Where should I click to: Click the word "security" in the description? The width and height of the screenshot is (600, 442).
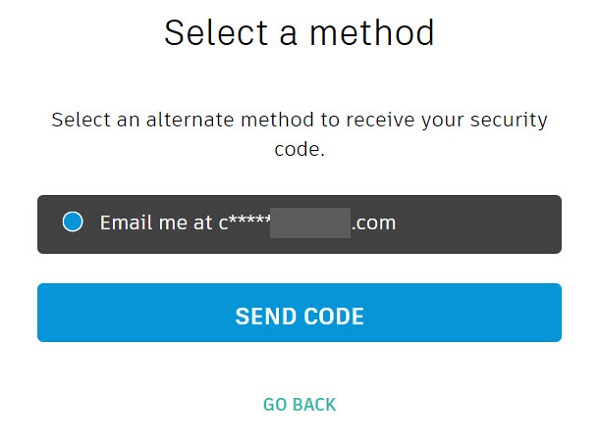510,120
